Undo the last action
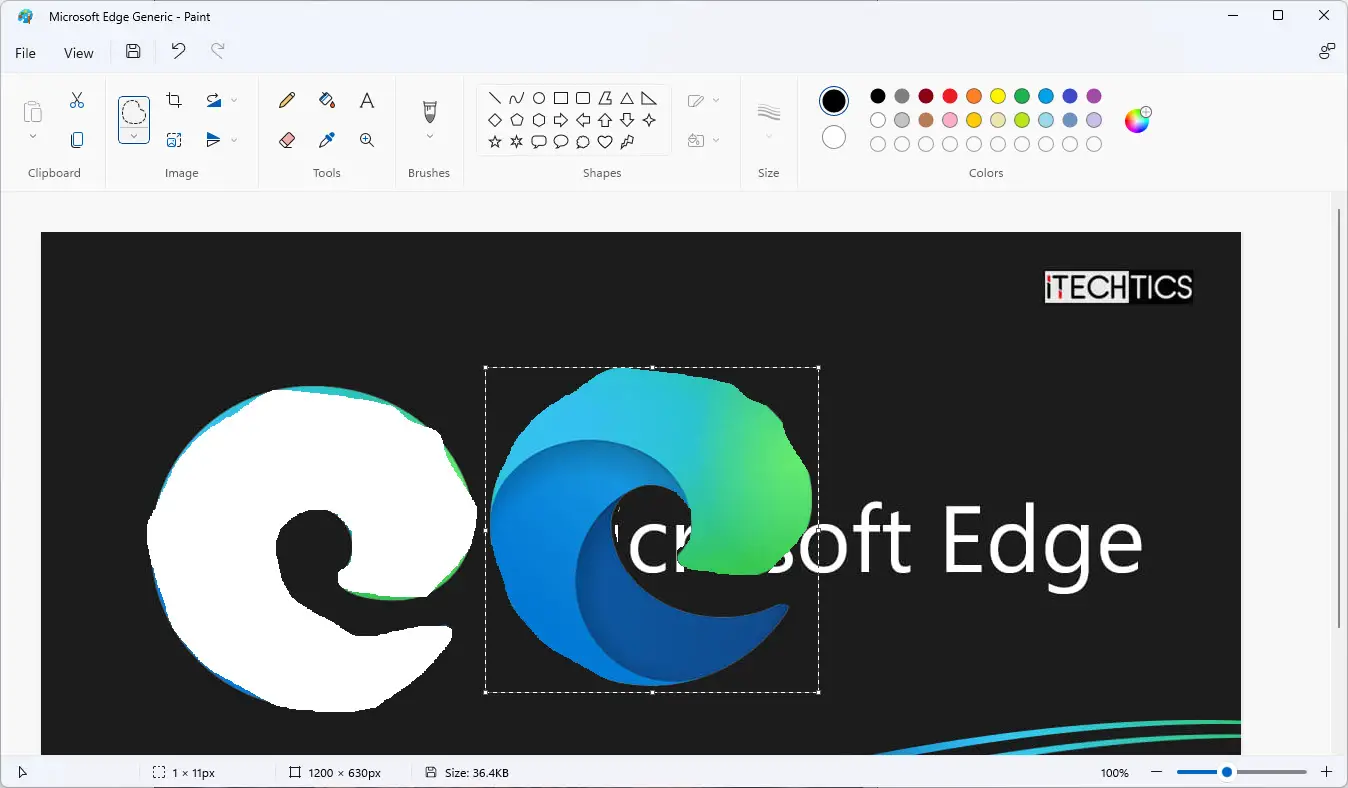This screenshot has height=788, width=1348. pos(178,52)
